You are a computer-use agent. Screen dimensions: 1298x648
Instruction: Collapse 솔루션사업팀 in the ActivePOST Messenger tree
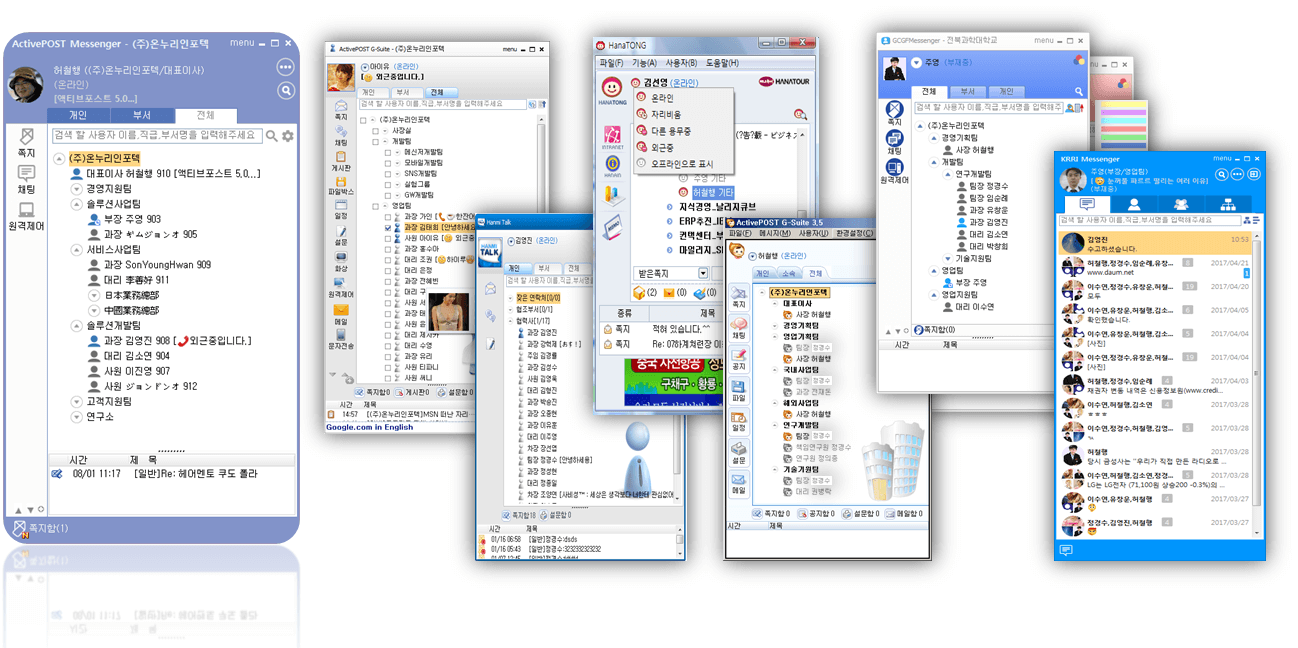click(x=75, y=203)
